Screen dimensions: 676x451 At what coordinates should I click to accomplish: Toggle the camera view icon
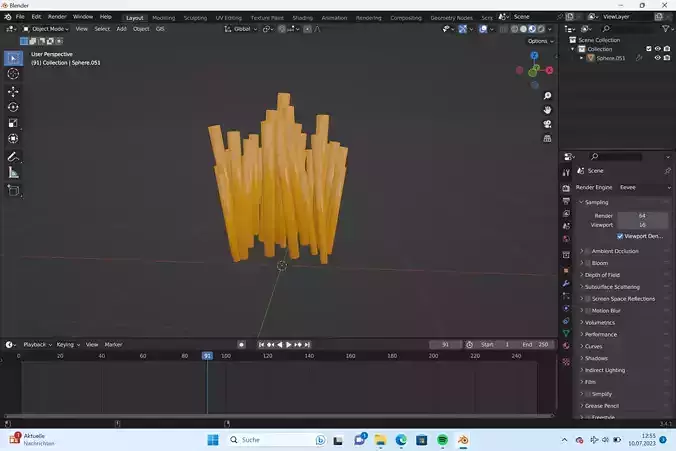547,124
